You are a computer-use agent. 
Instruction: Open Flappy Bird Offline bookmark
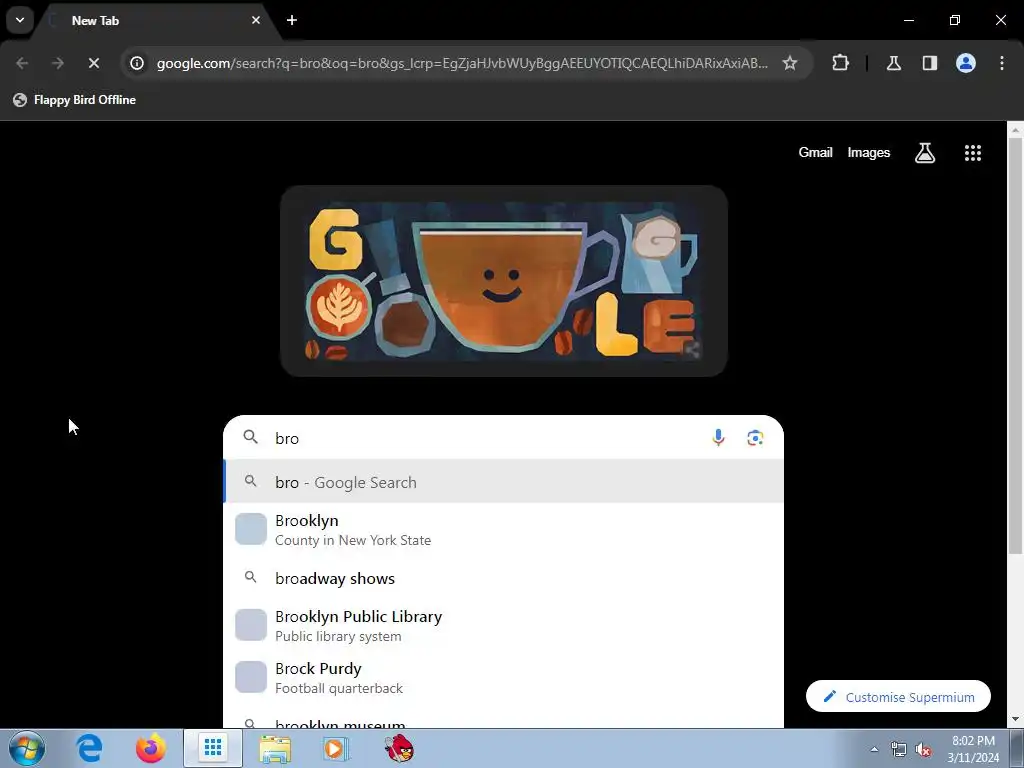[74, 100]
